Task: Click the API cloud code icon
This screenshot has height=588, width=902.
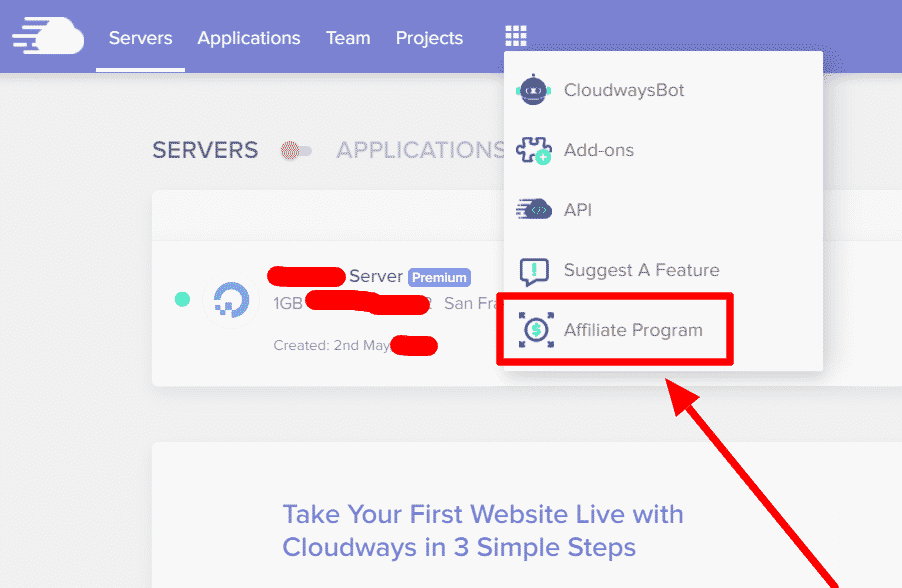Action: [533, 210]
